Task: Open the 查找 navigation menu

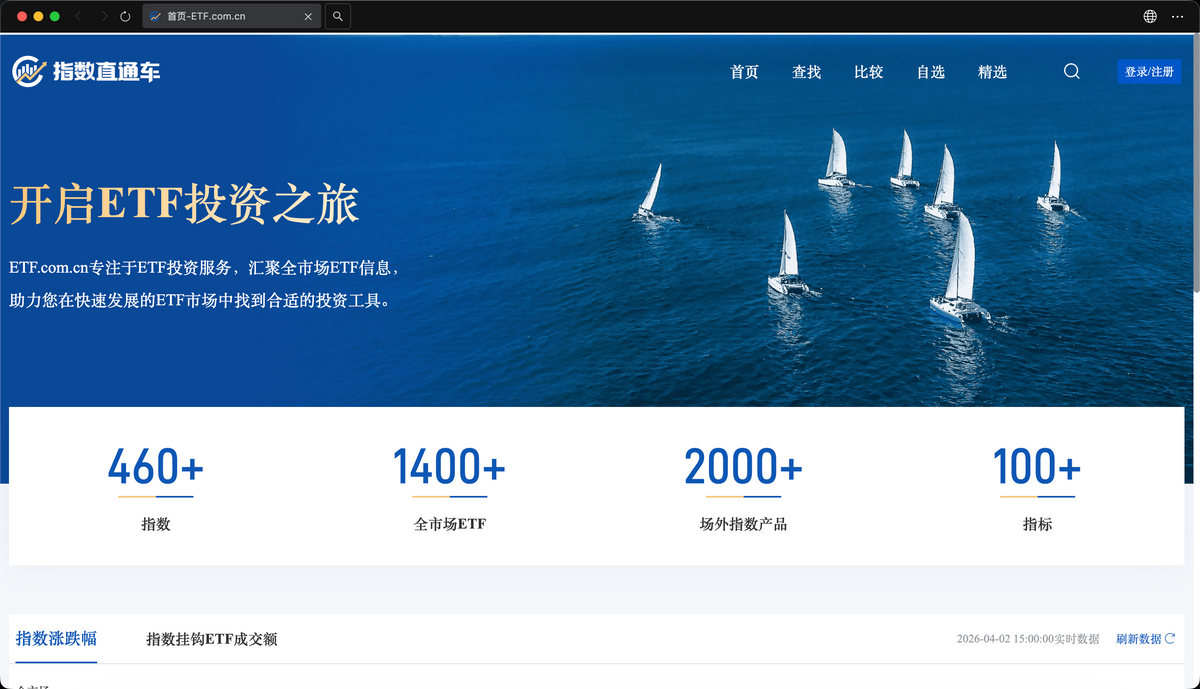Action: (x=806, y=72)
